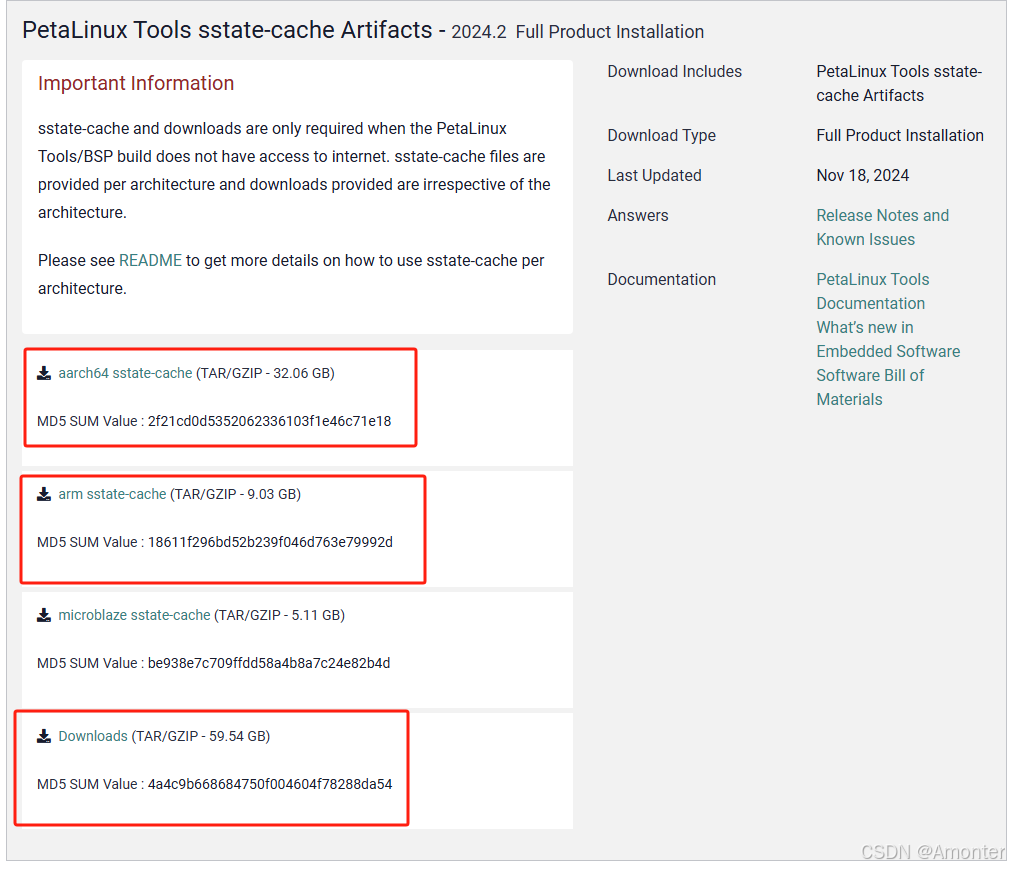The height and width of the screenshot is (870, 1009).
Task: Open What's new in Embedded Software link
Action: coord(888,339)
